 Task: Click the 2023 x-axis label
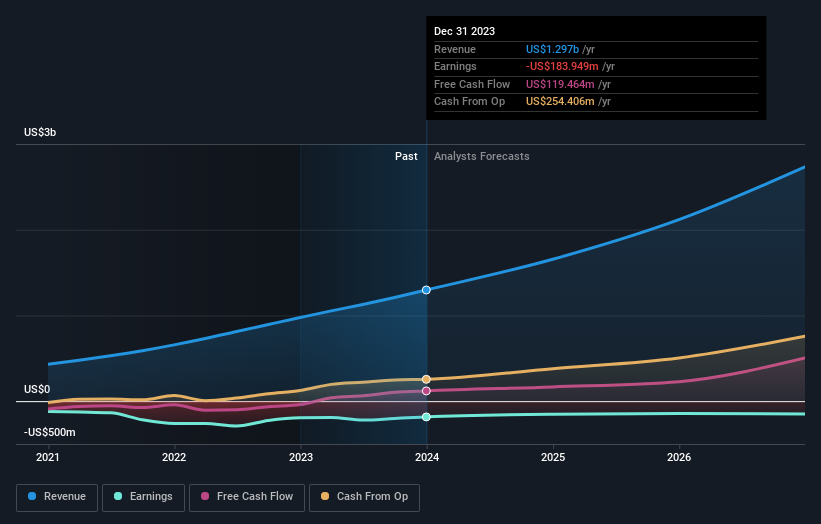tap(301, 458)
